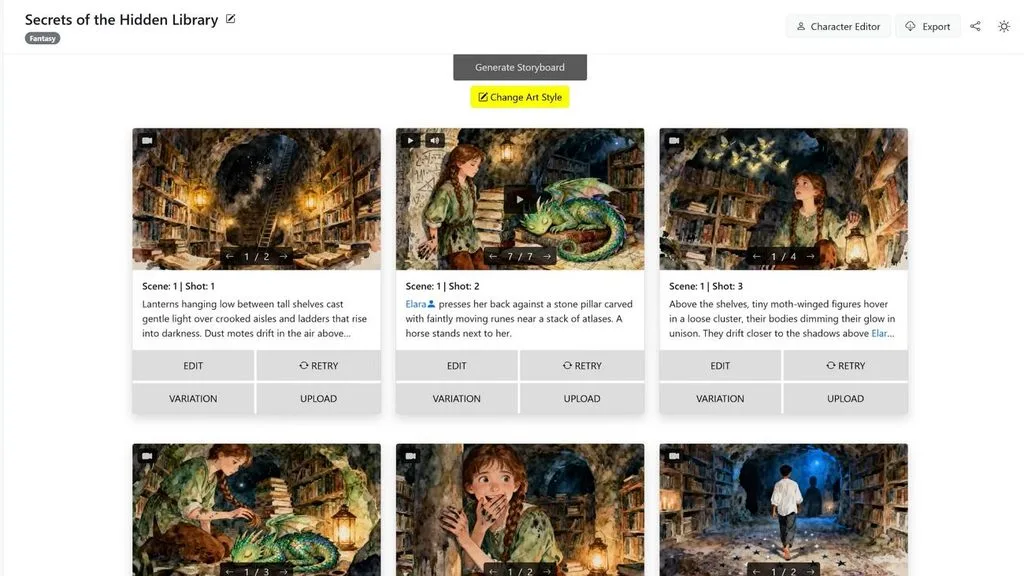This screenshot has height=576, width=1024.
Task: Go to previous image on Shot 1
Action: pyautogui.click(x=229, y=257)
